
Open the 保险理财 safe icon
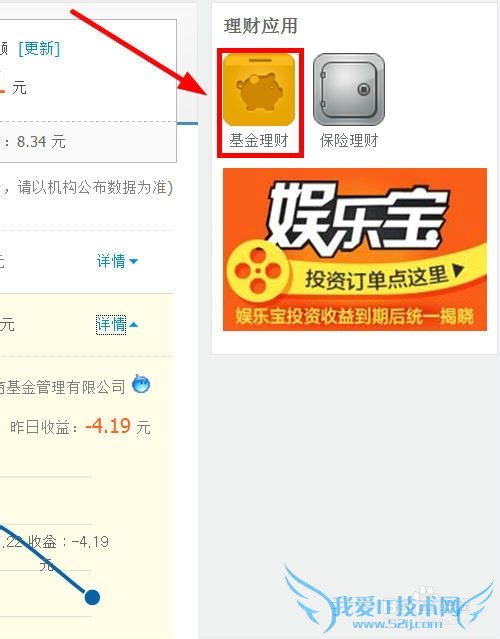(349, 89)
